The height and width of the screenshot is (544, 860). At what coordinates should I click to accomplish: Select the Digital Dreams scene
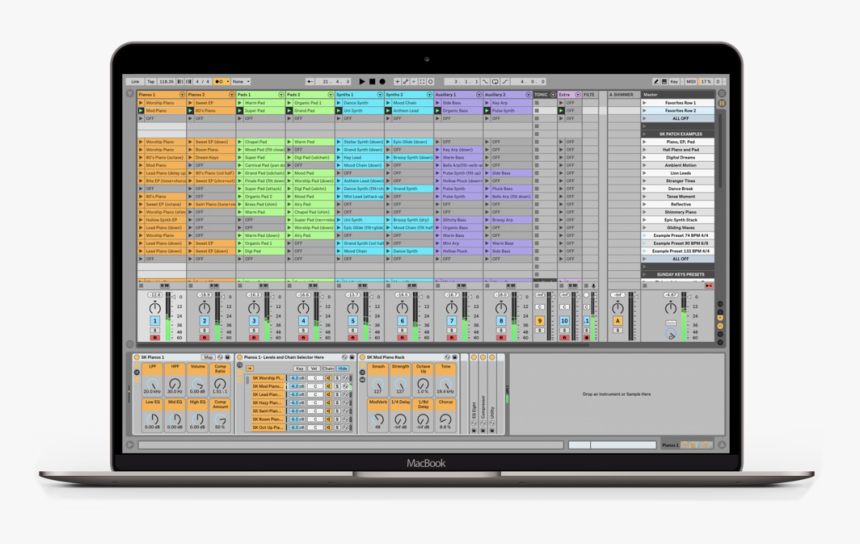[x=680, y=157]
